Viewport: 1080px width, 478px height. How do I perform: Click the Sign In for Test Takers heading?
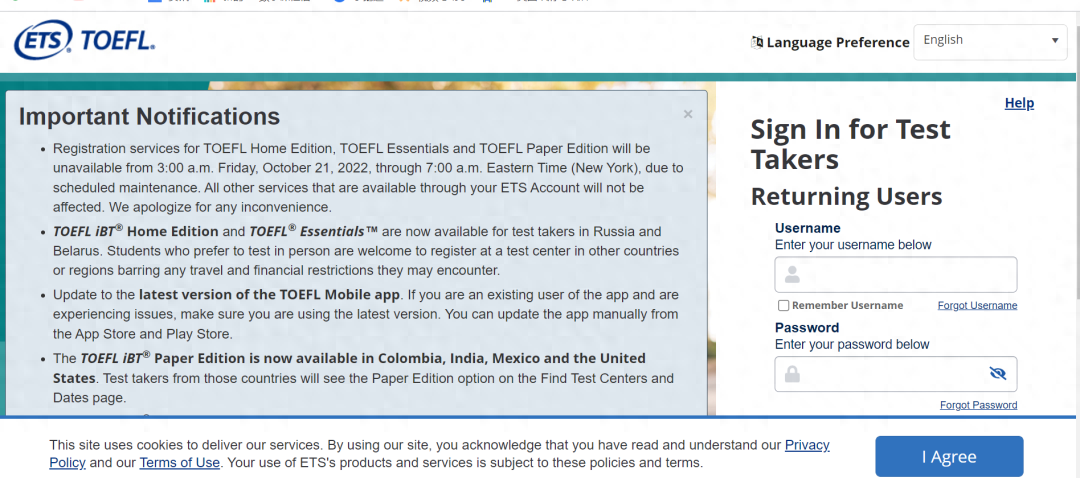pyautogui.click(x=850, y=144)
